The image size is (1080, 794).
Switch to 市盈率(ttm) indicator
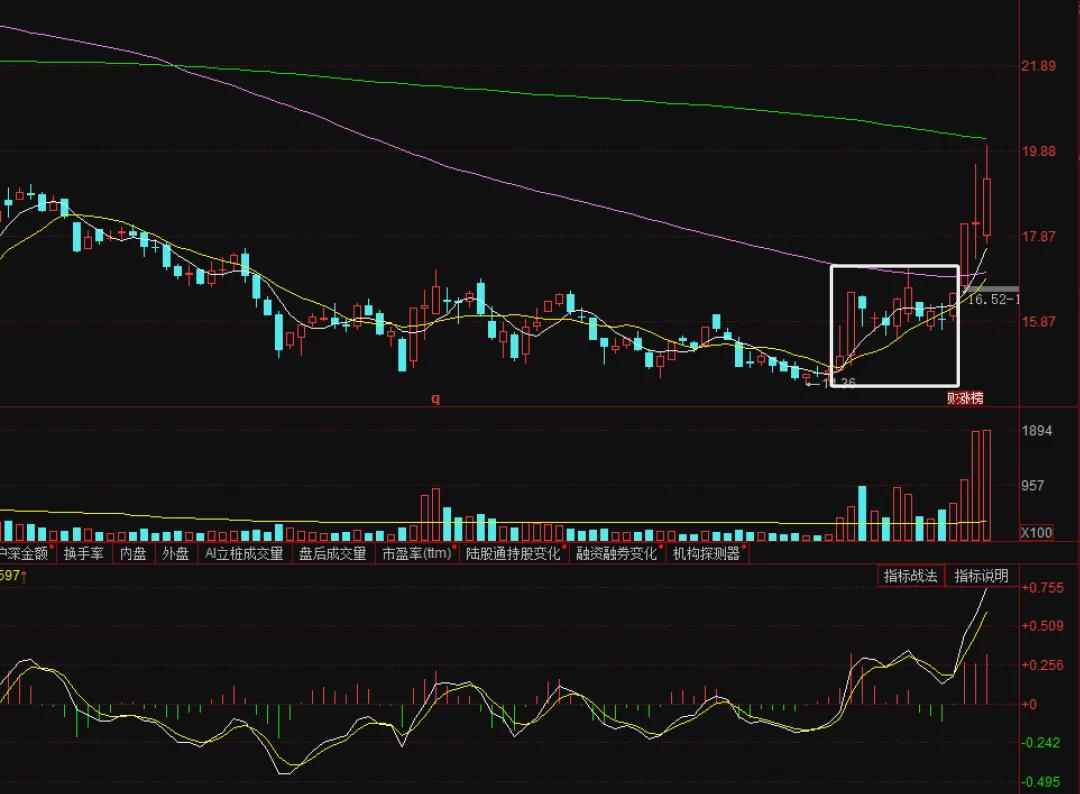pos(417,554)
